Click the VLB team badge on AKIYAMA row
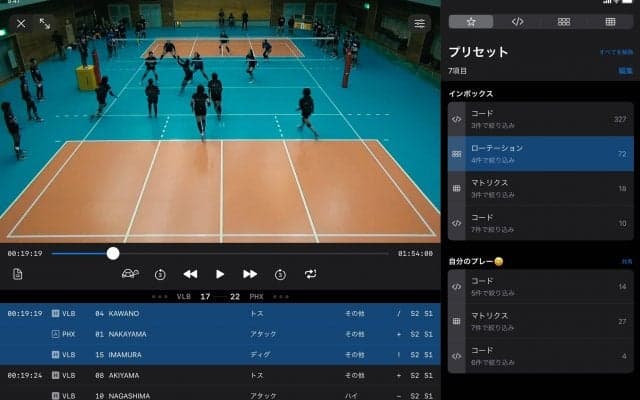640x400 pixels. click(x=56, y=375)
